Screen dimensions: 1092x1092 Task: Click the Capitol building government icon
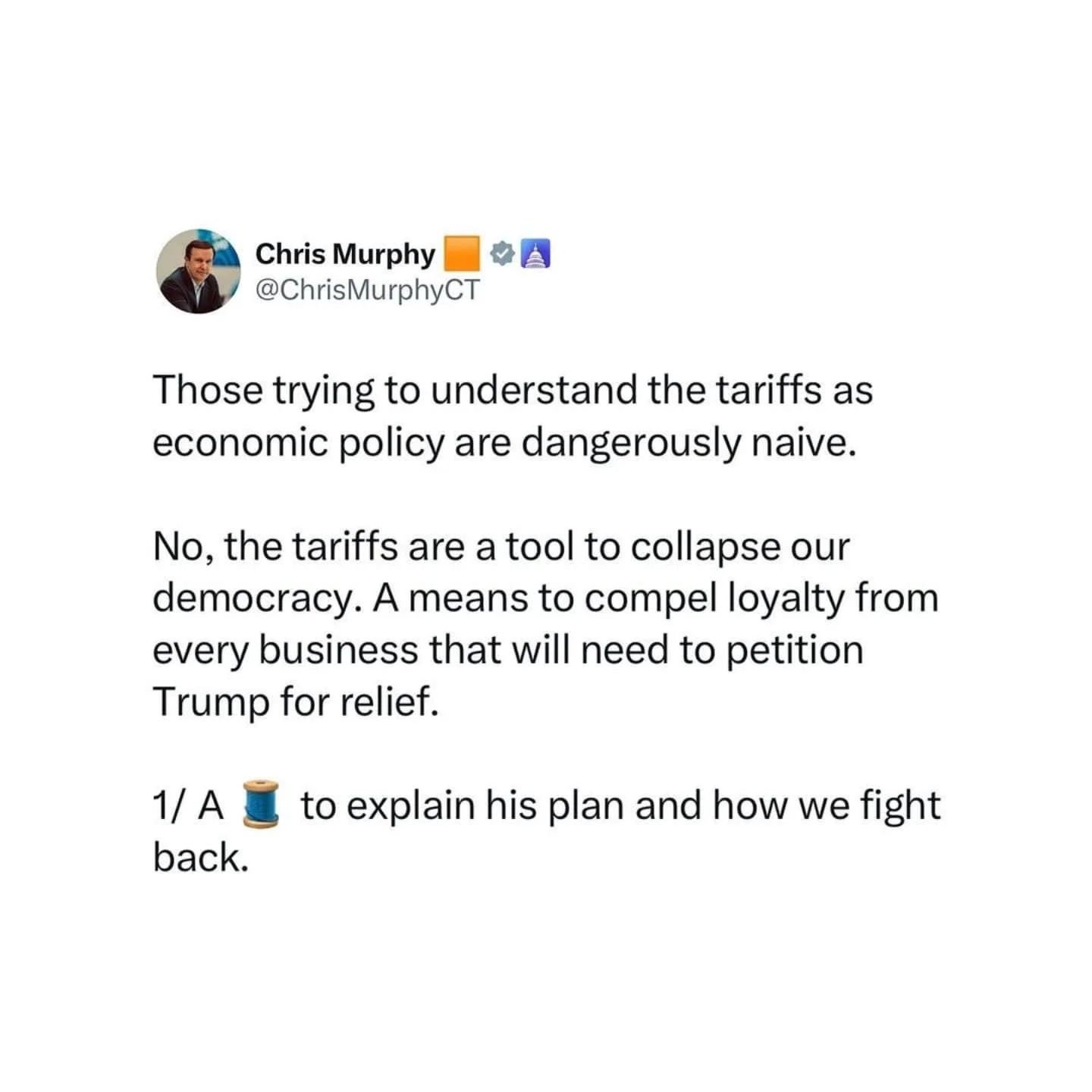click(536, 254)
